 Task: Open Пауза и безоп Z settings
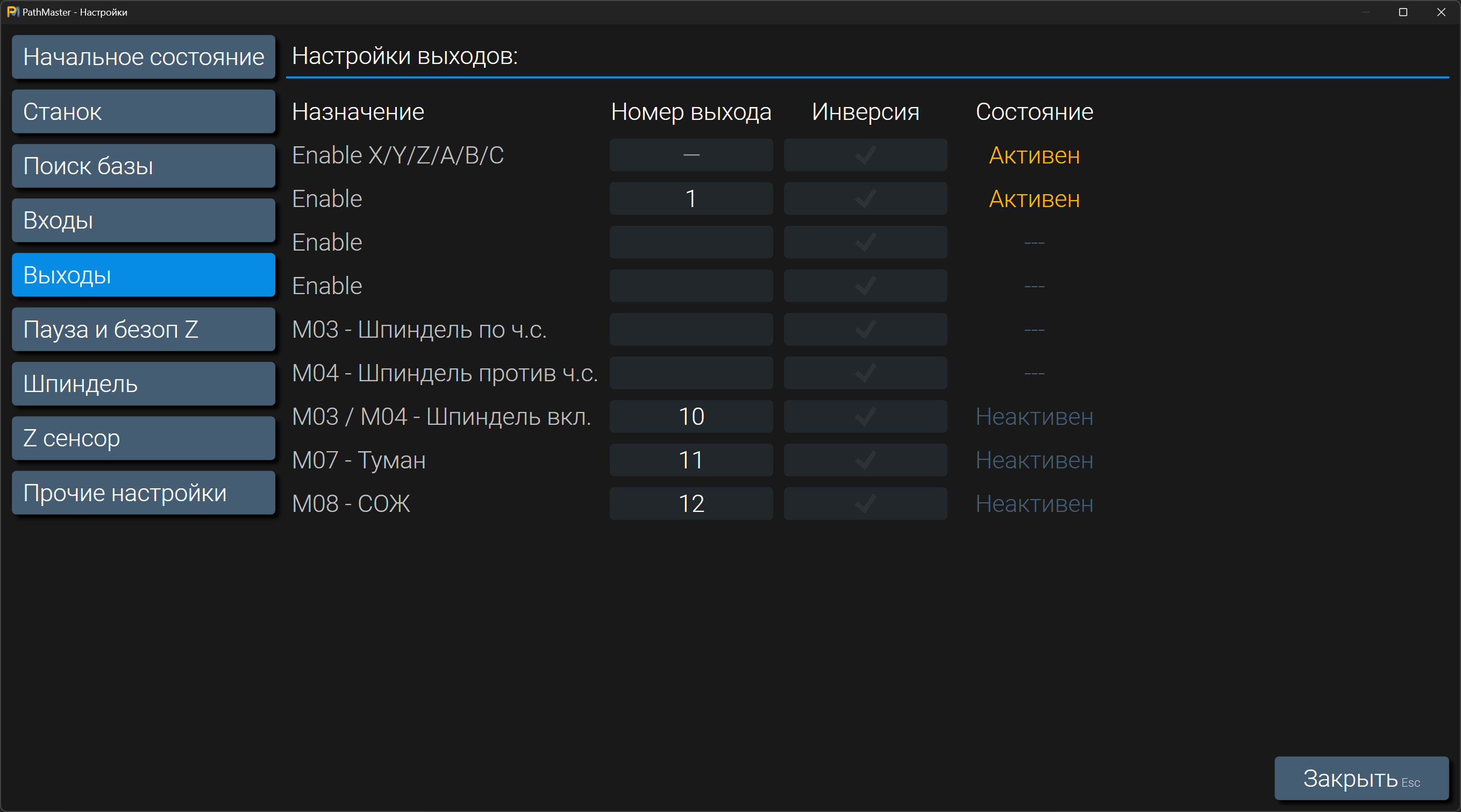144,330
